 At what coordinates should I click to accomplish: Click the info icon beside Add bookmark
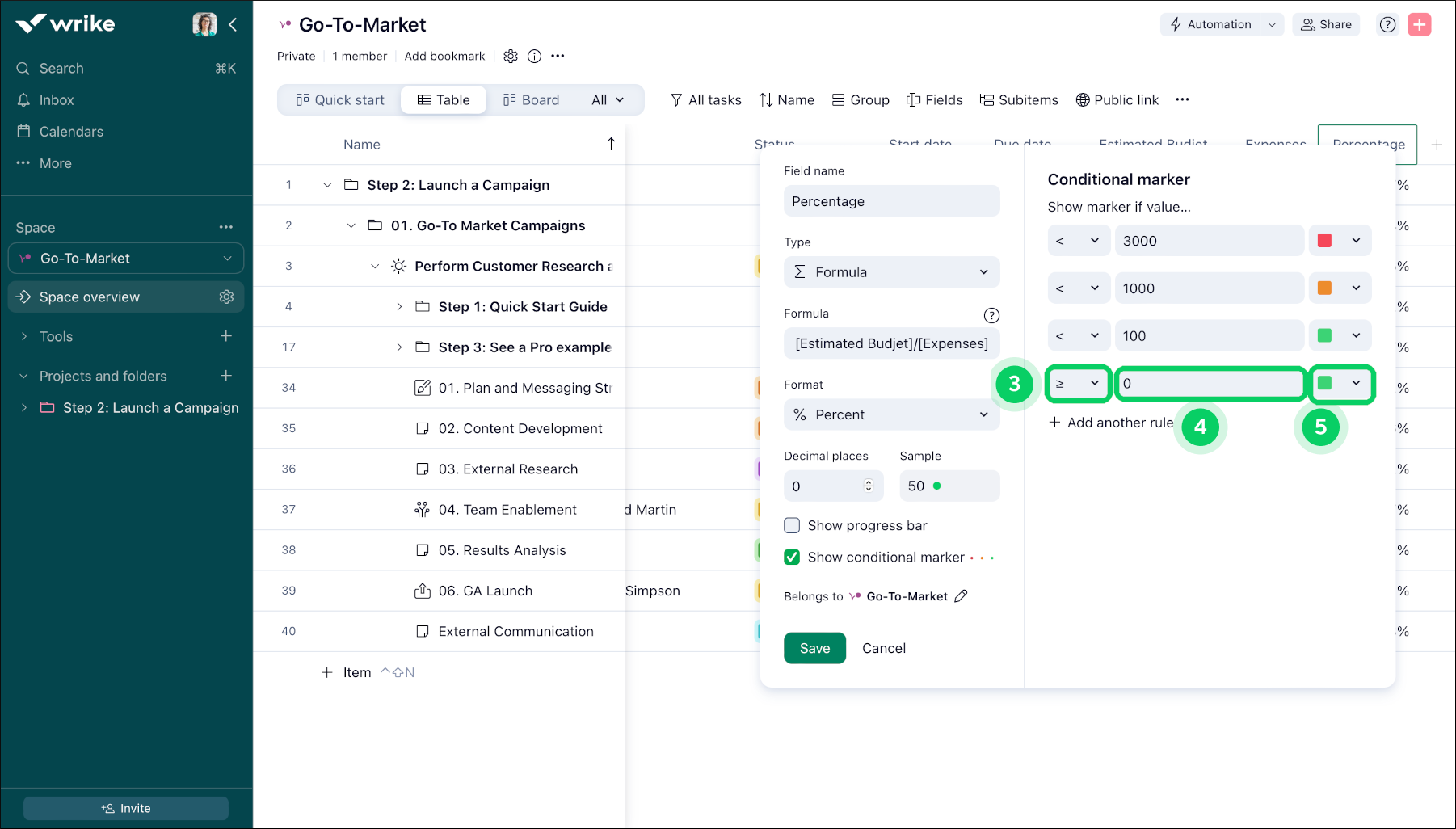(534, 57)
